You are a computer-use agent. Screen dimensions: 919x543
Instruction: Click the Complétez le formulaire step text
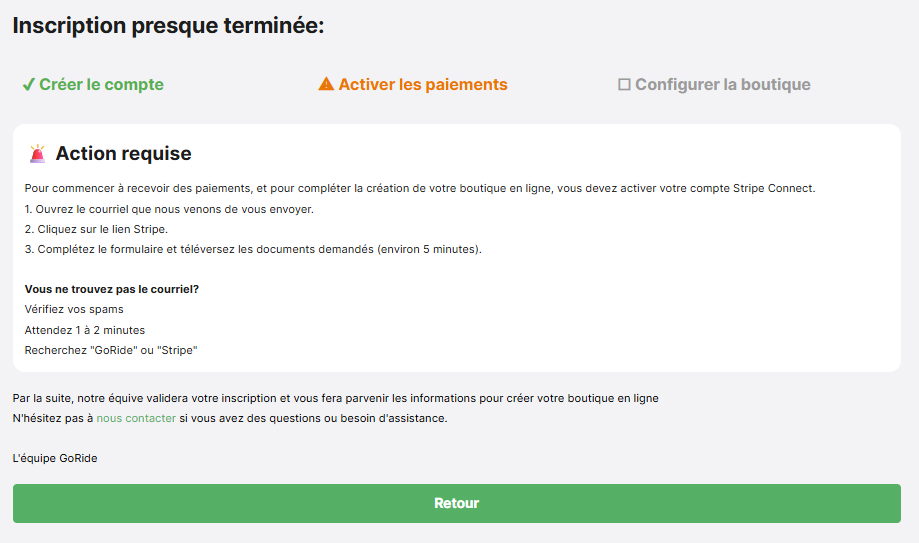(253, 249)
